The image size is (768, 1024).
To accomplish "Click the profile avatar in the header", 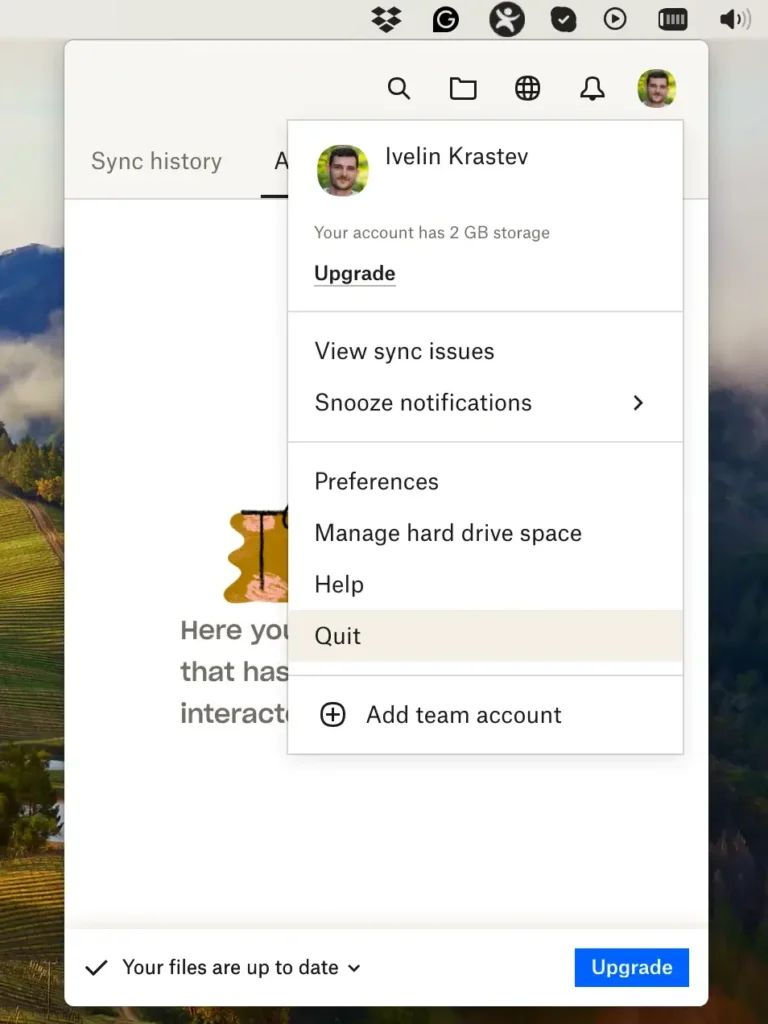I will click(656, 89).
